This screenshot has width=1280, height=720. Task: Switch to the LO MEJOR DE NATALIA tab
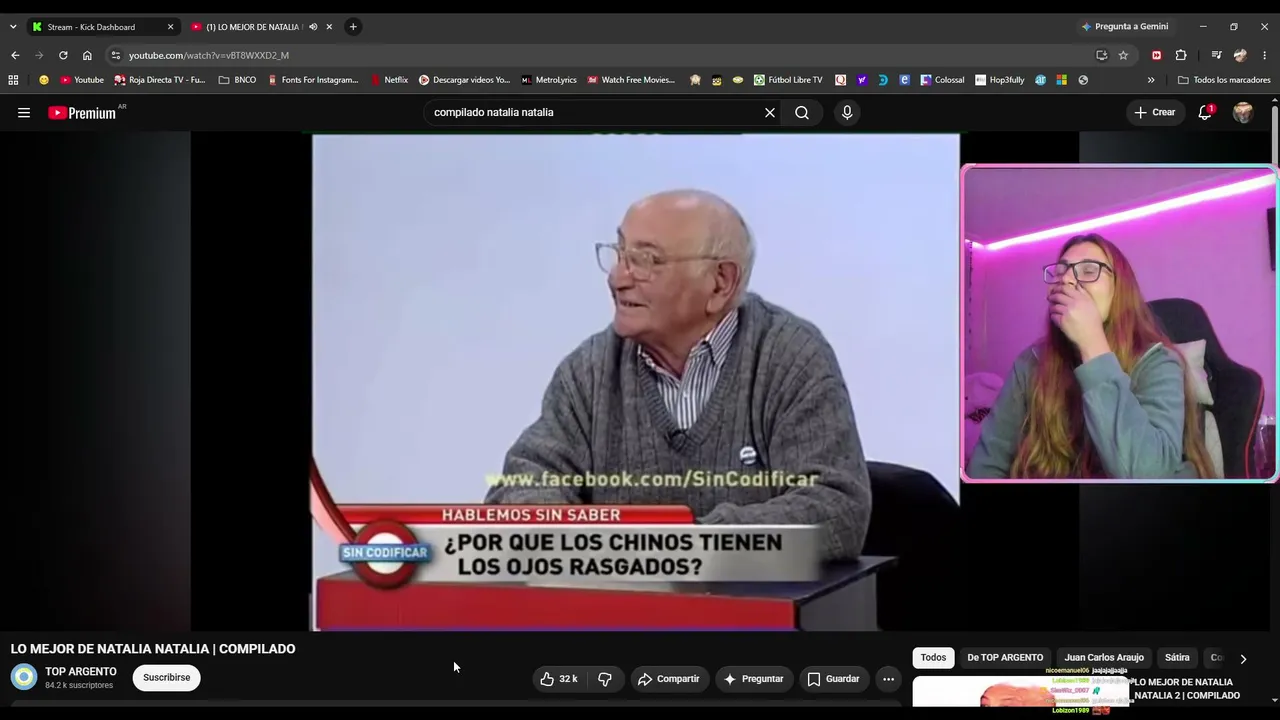coord(261,27)
